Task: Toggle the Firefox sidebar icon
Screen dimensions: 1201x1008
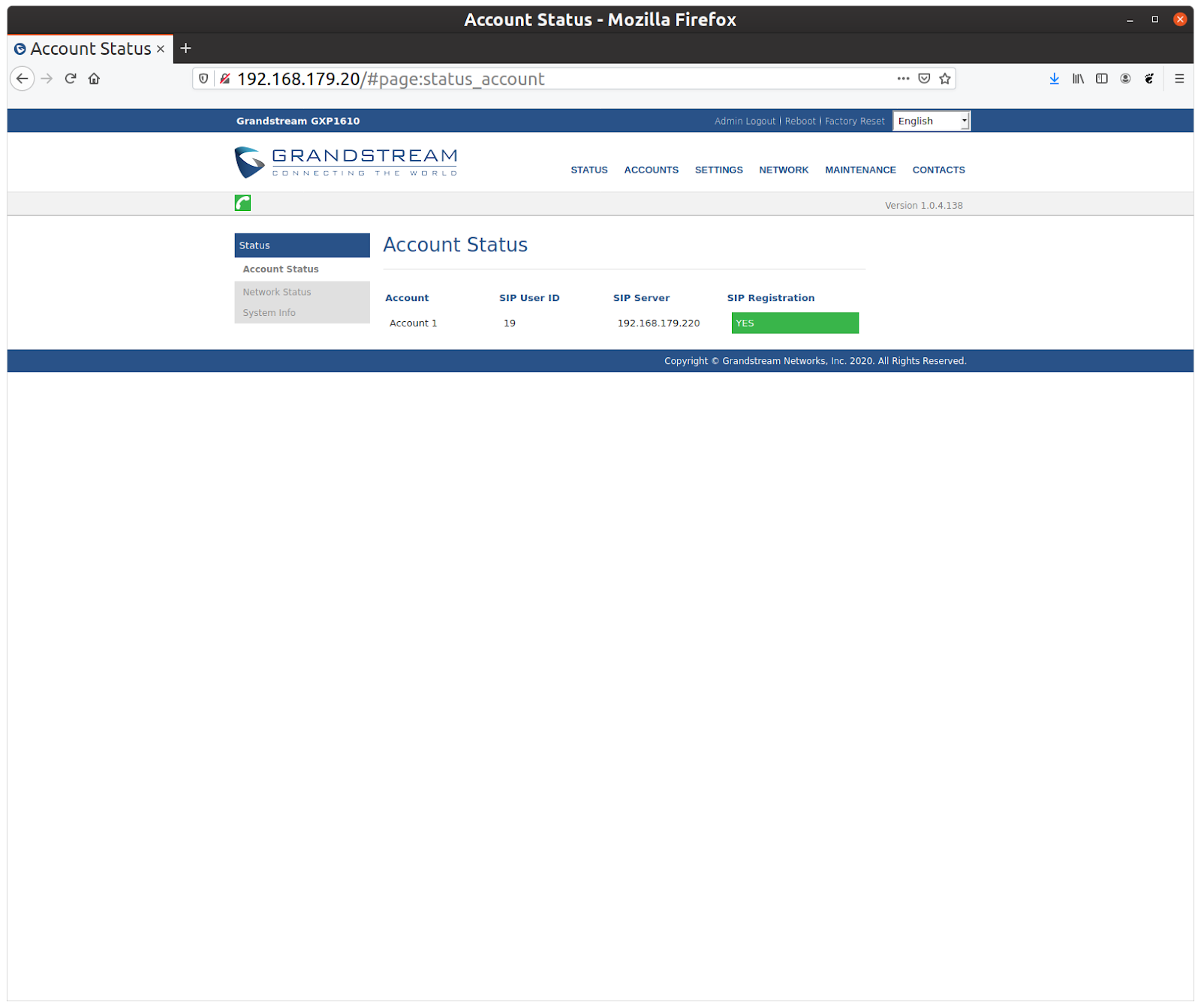Action: click(x=1102, y=79)
